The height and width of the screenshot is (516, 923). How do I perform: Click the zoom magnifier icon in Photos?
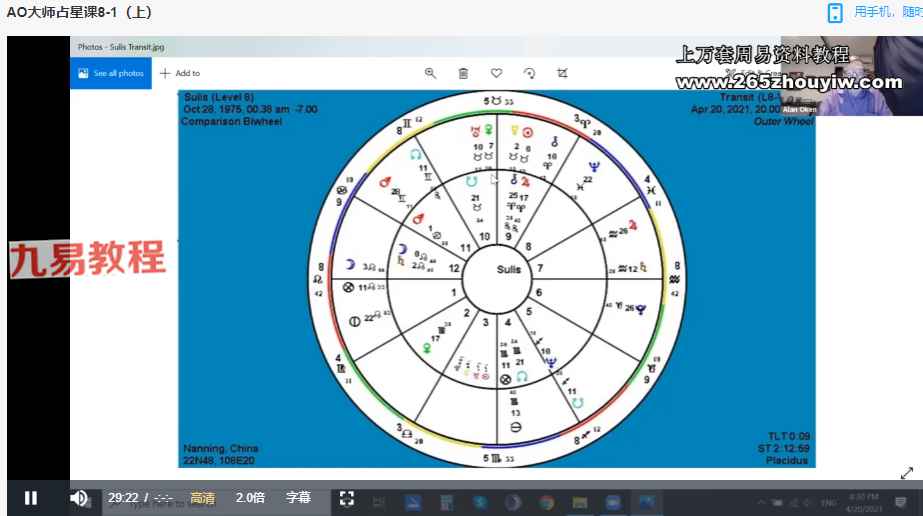point(430,73)
